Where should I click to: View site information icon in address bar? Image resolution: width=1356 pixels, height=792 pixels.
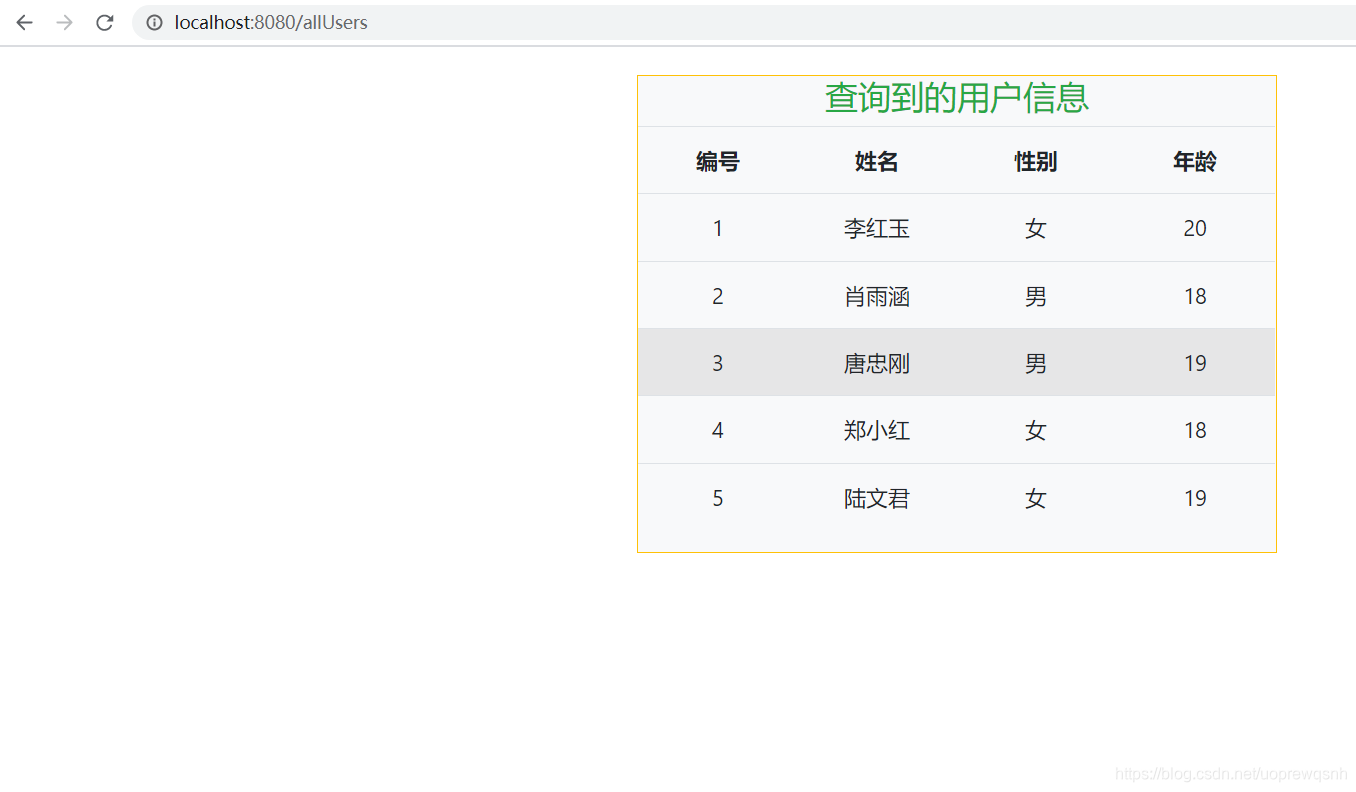(x=154, y=22)
